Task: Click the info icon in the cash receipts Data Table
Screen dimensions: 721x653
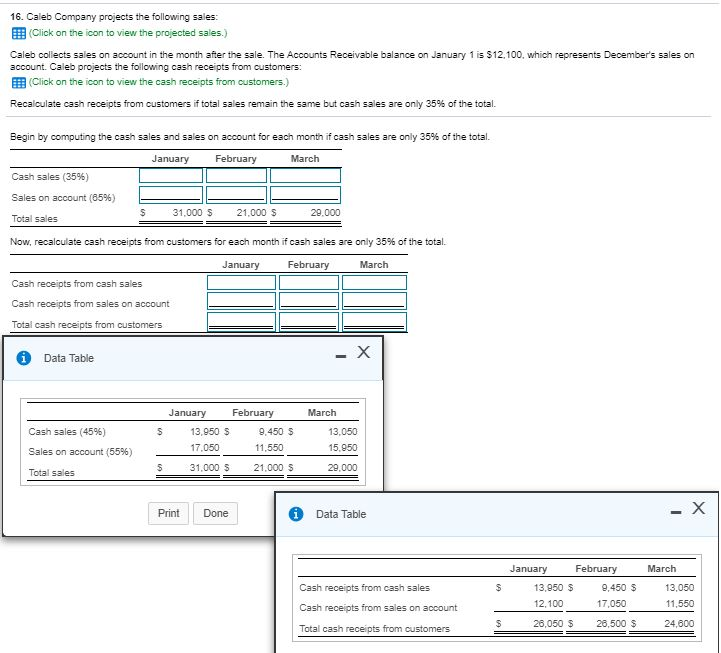Action: [296, 514]
